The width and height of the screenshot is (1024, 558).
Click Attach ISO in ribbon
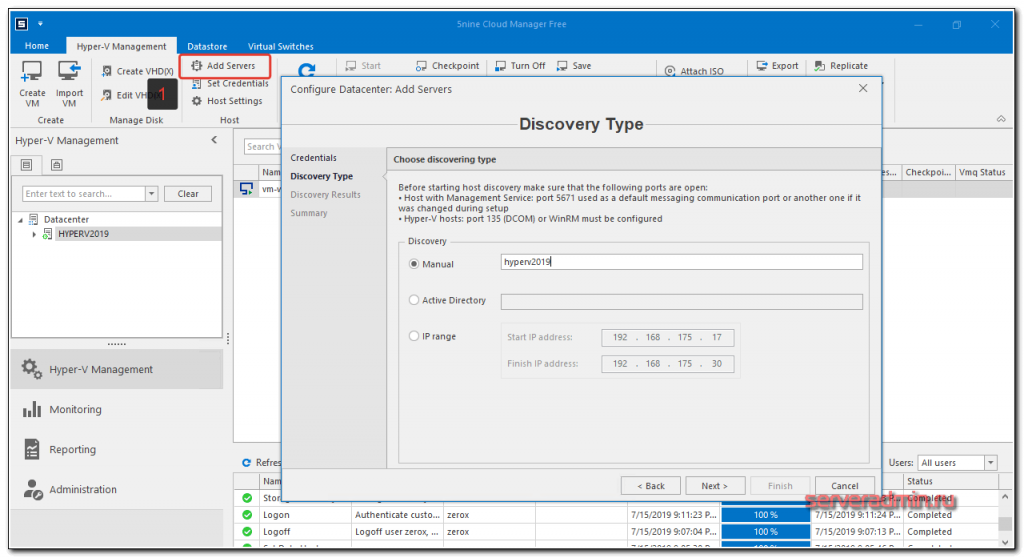tap(693, 71)
